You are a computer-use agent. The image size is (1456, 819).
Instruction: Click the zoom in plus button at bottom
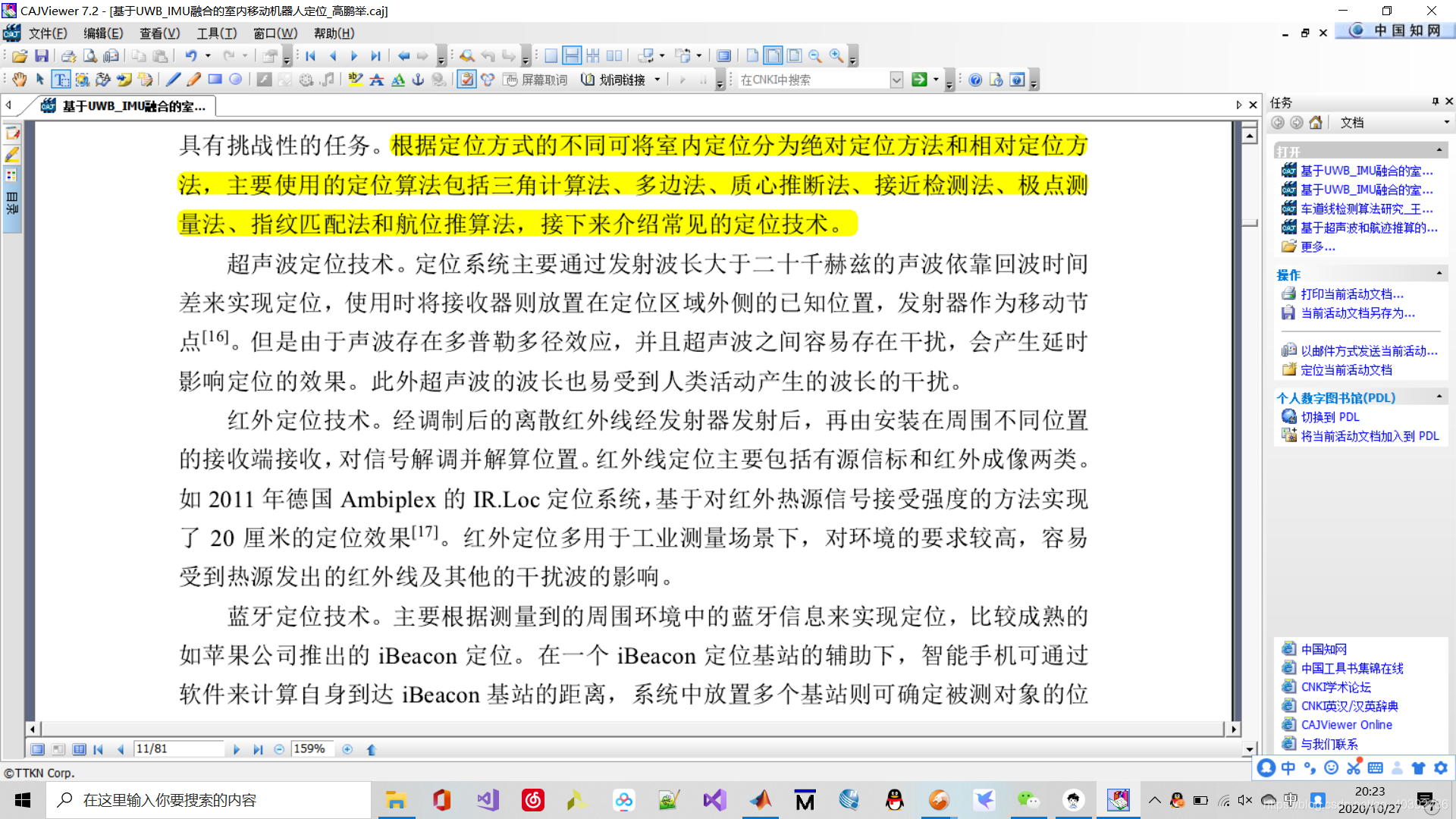[347, 749]
